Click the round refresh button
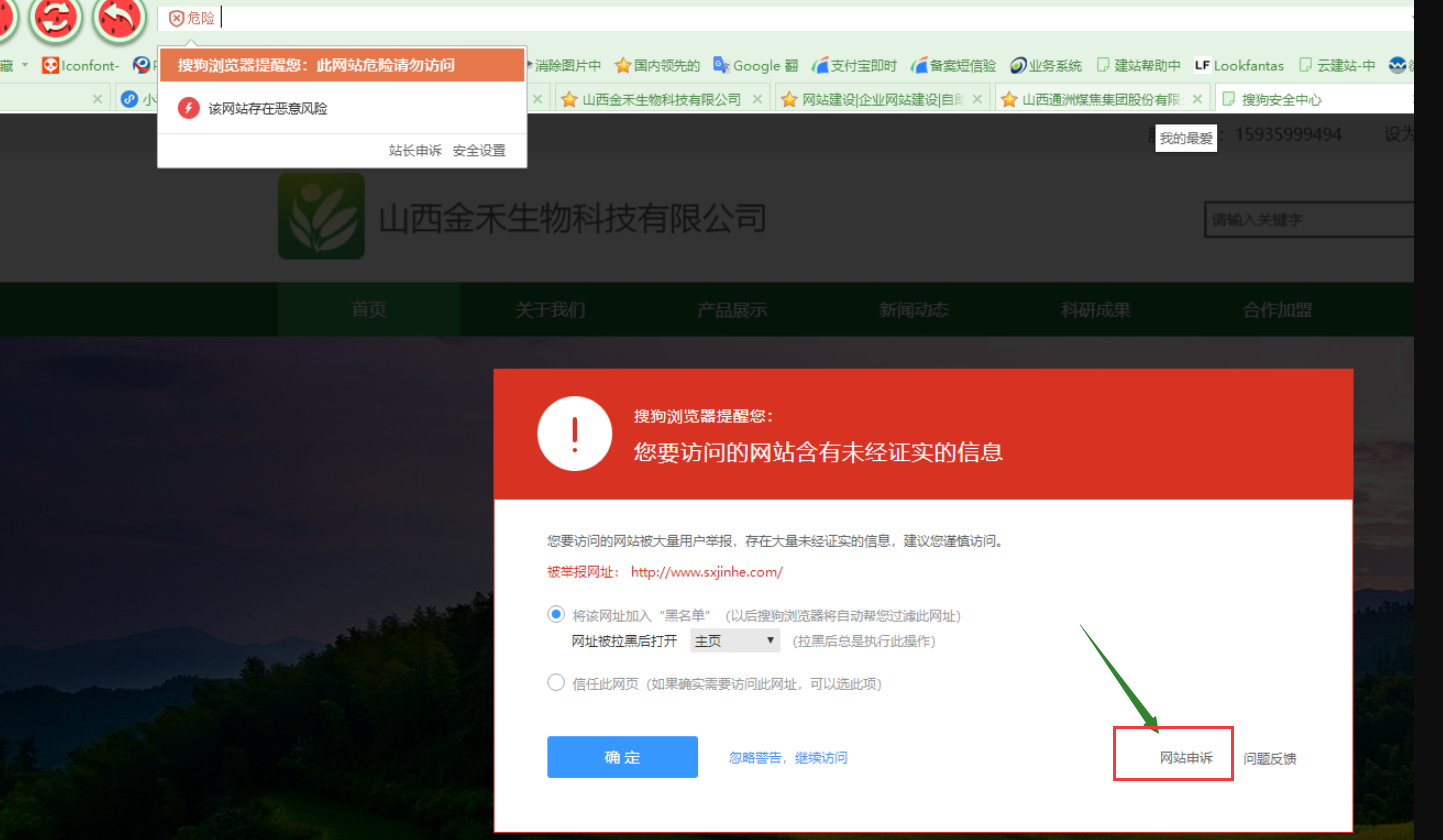This screenshot has height=840, width=1443. (55, 17)
